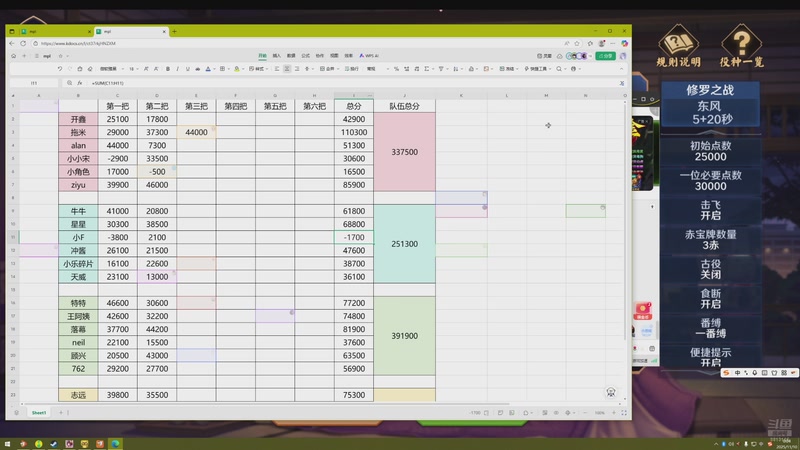Viewport: 800px width, 450px height.
Task: Select the cell with name 拖米
Action: coord(78,132)
